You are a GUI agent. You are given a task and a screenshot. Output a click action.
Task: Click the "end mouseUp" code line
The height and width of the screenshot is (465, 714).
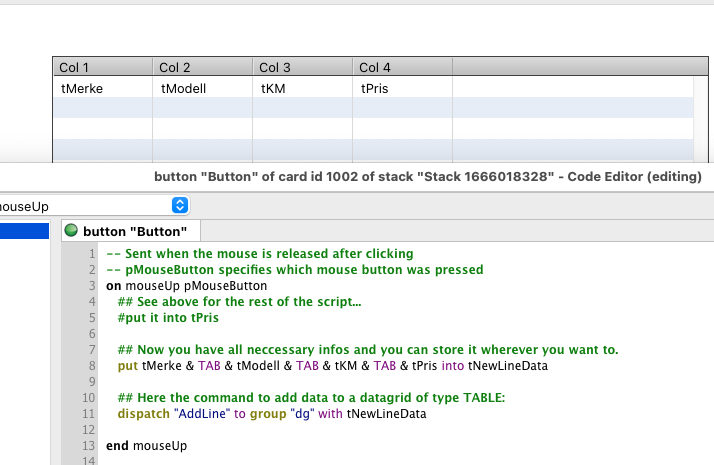[x=146, y=446]
